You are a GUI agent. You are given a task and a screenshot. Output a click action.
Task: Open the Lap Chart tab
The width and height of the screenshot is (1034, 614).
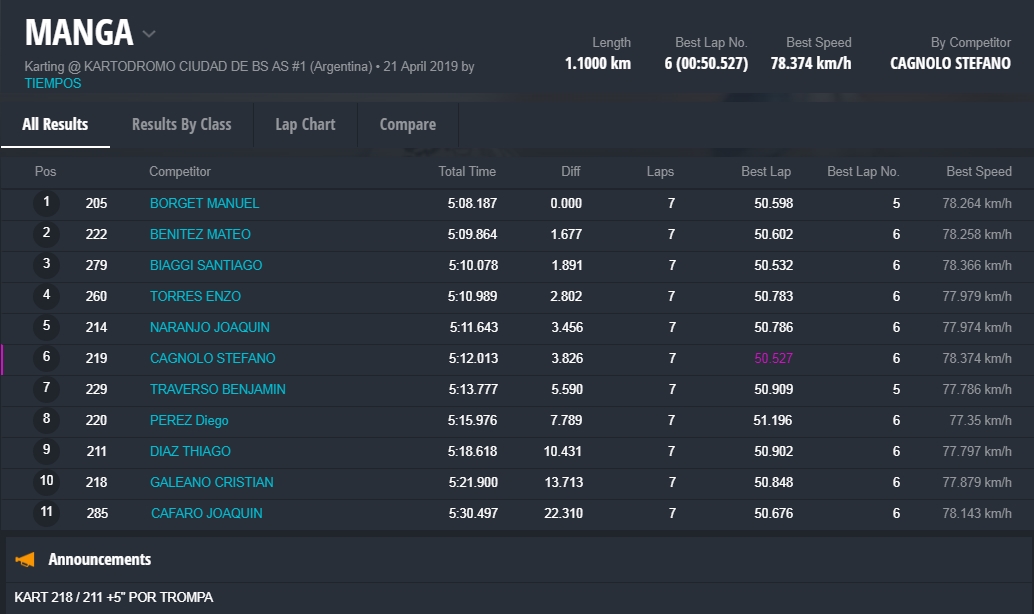(x=305, y=125)
